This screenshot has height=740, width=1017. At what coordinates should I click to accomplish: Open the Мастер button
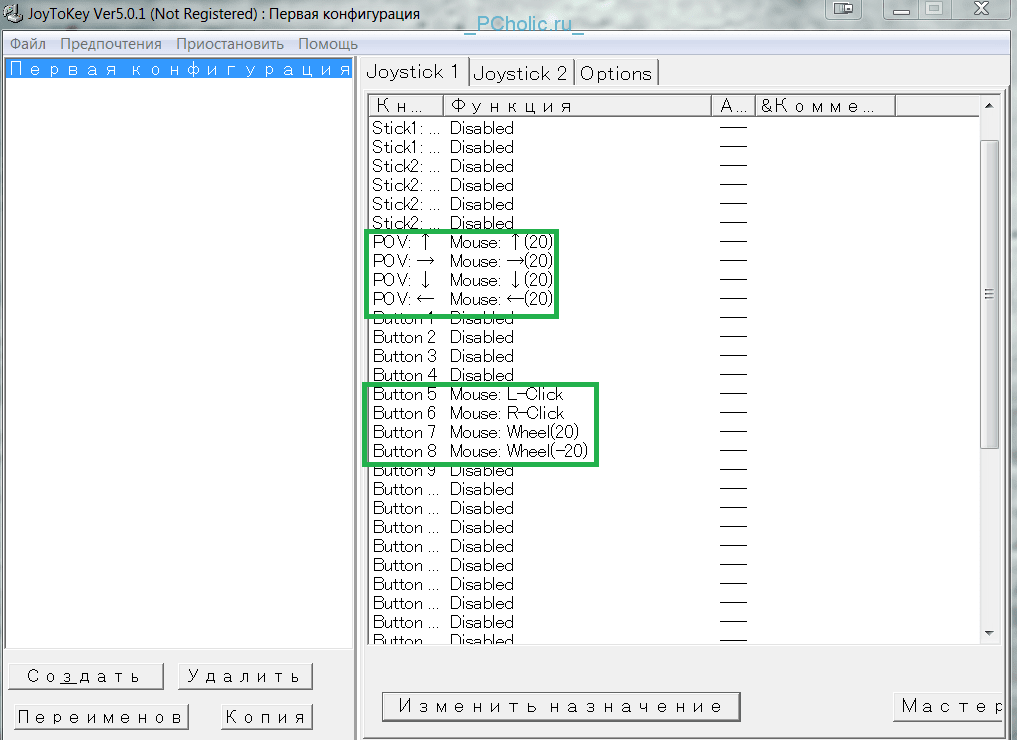pyautogui.click(x=950, y=706)
